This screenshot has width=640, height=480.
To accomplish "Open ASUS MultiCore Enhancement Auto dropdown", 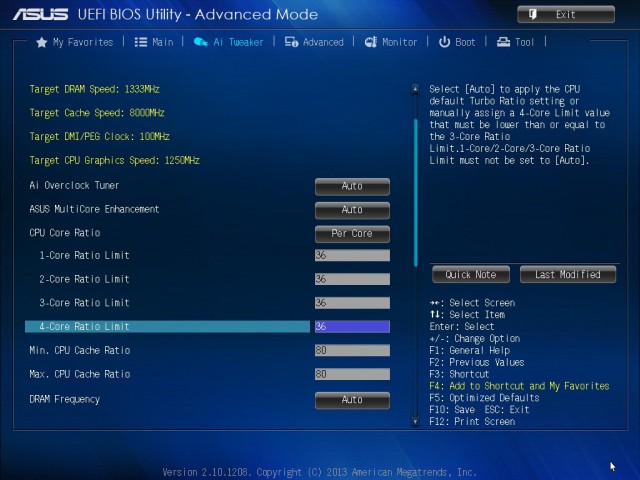I will point(352,210).
